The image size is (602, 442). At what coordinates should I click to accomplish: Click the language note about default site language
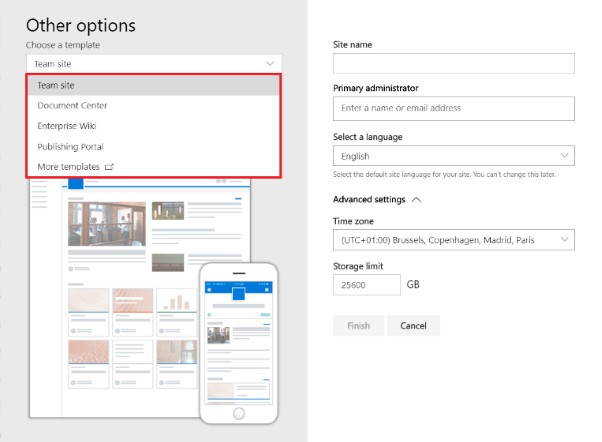point(444,174)
